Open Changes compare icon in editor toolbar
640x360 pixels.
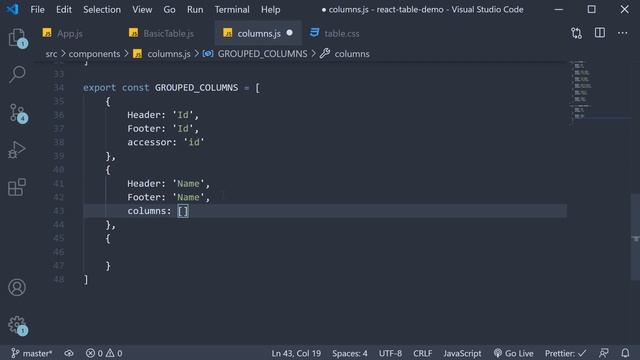point(576,33)
